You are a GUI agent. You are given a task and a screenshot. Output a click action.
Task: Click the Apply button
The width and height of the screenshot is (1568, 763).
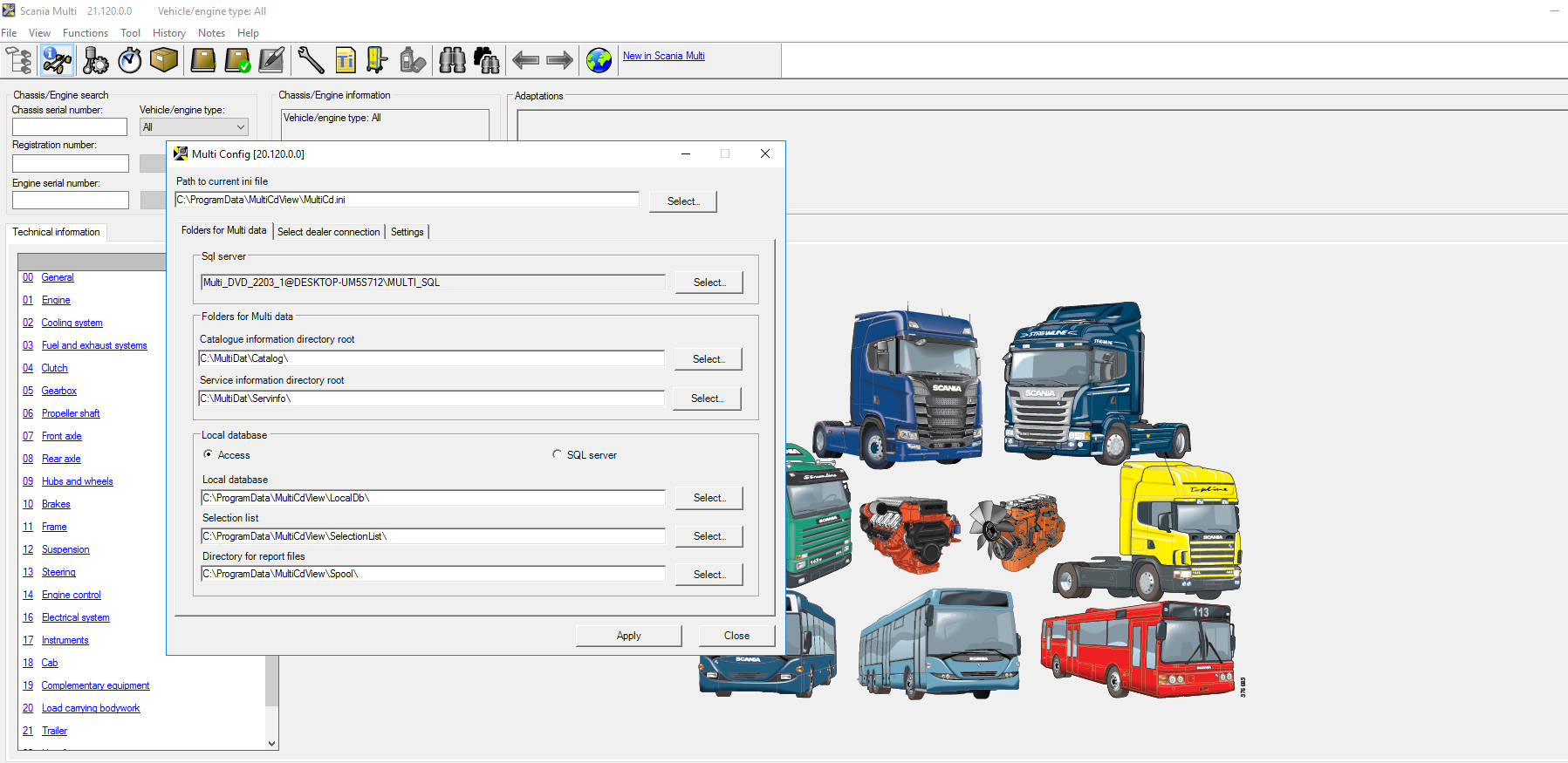[x=628, y=636]
